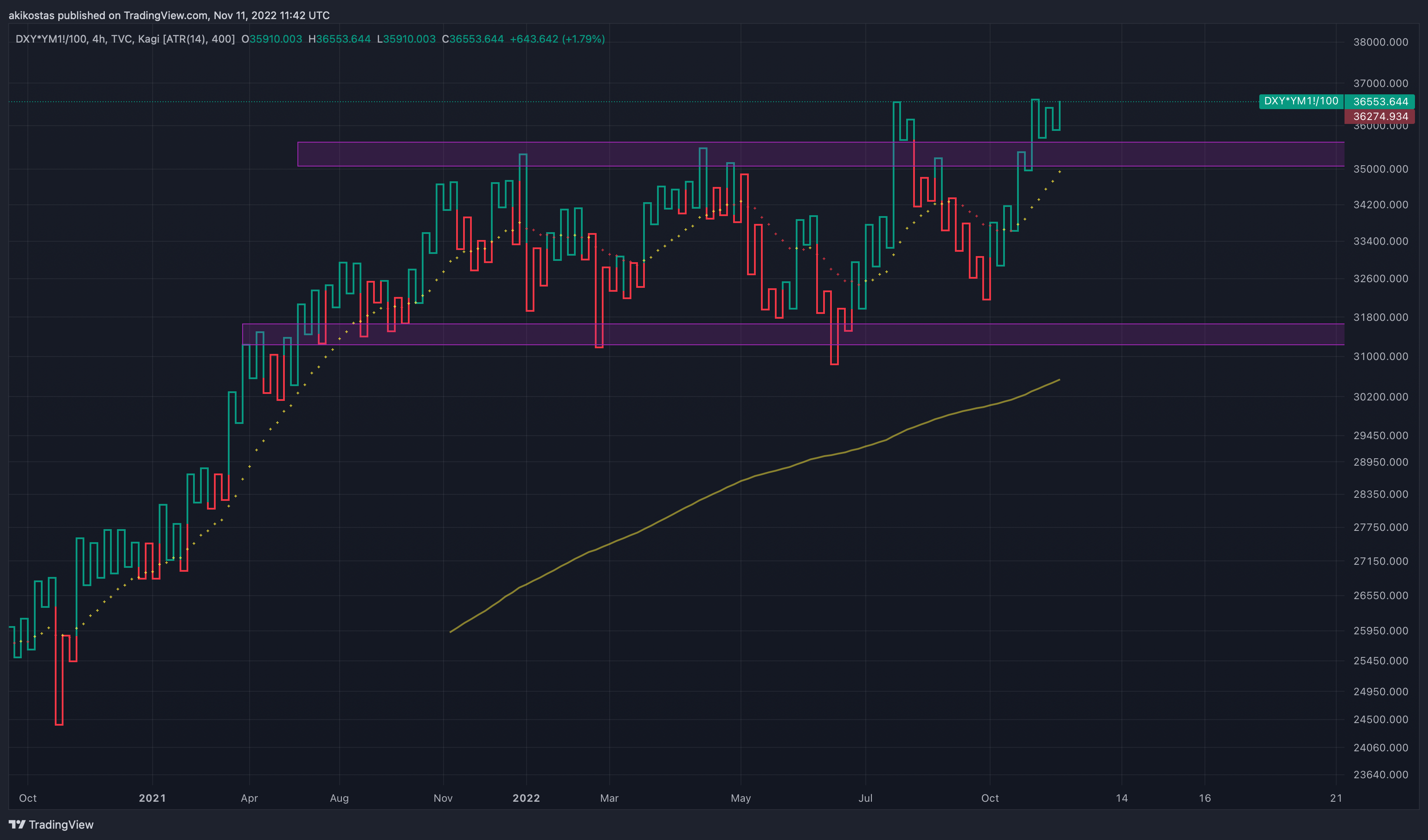Click the low value L35910.003
1428x840 pixels.
point(406,39)
